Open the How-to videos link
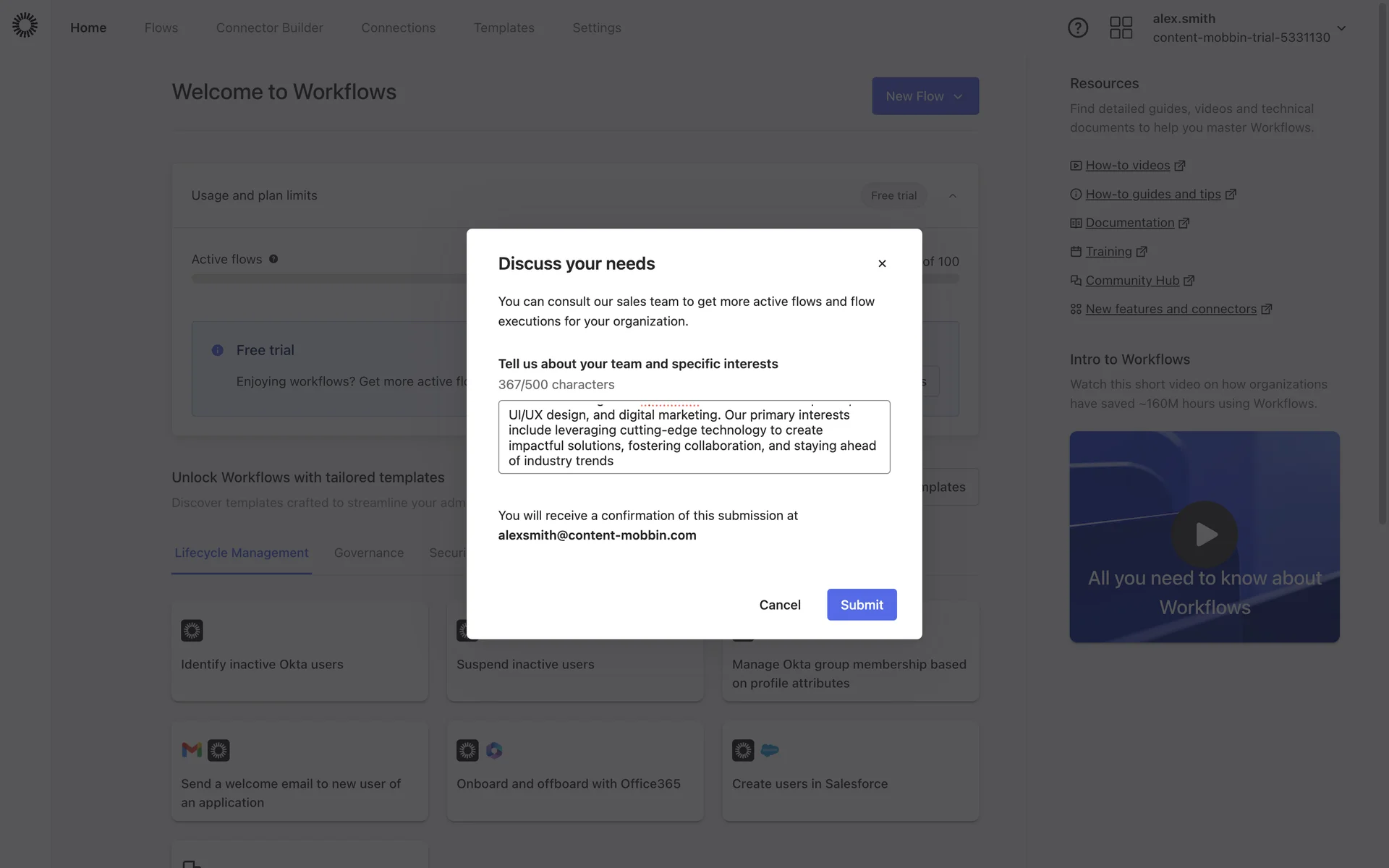Screen dimensions: 1389x868 tap(1127, 166)
